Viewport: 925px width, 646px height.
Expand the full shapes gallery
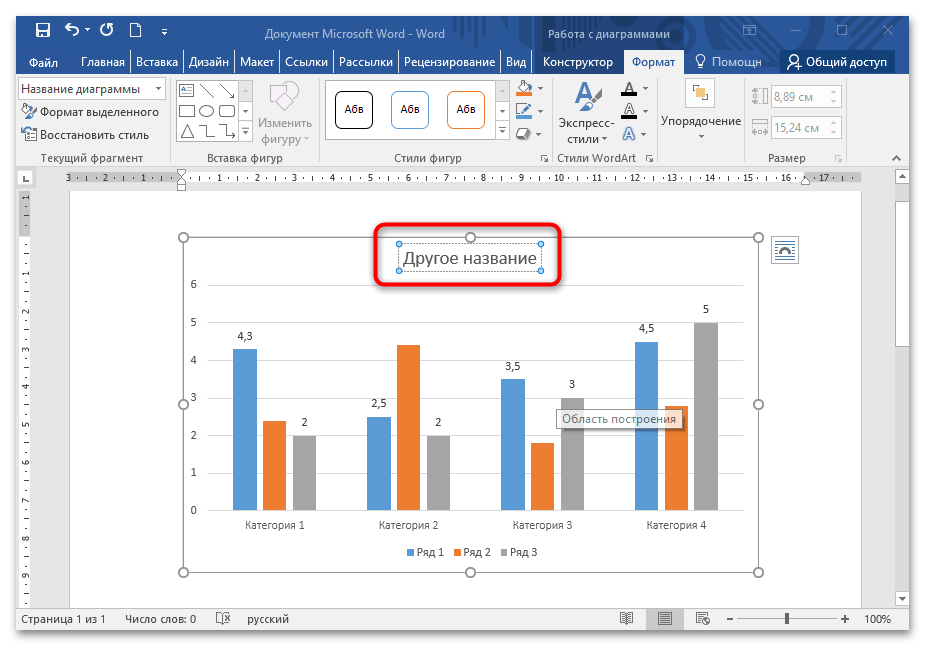click(246, 131)
